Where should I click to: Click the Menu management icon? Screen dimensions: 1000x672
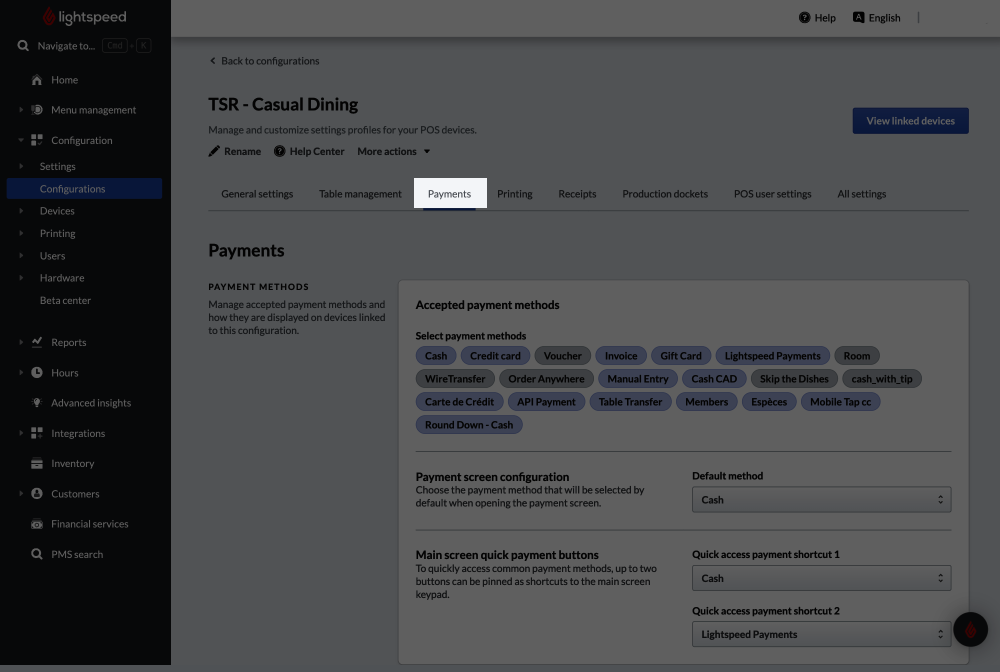[x=37, y=110]
